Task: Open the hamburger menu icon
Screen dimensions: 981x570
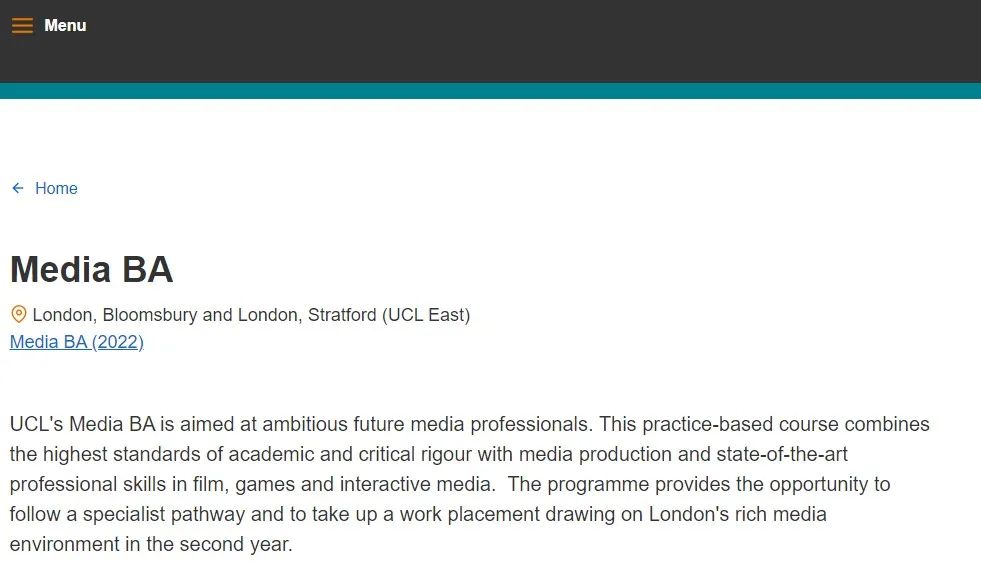Action: pos(22,26)
